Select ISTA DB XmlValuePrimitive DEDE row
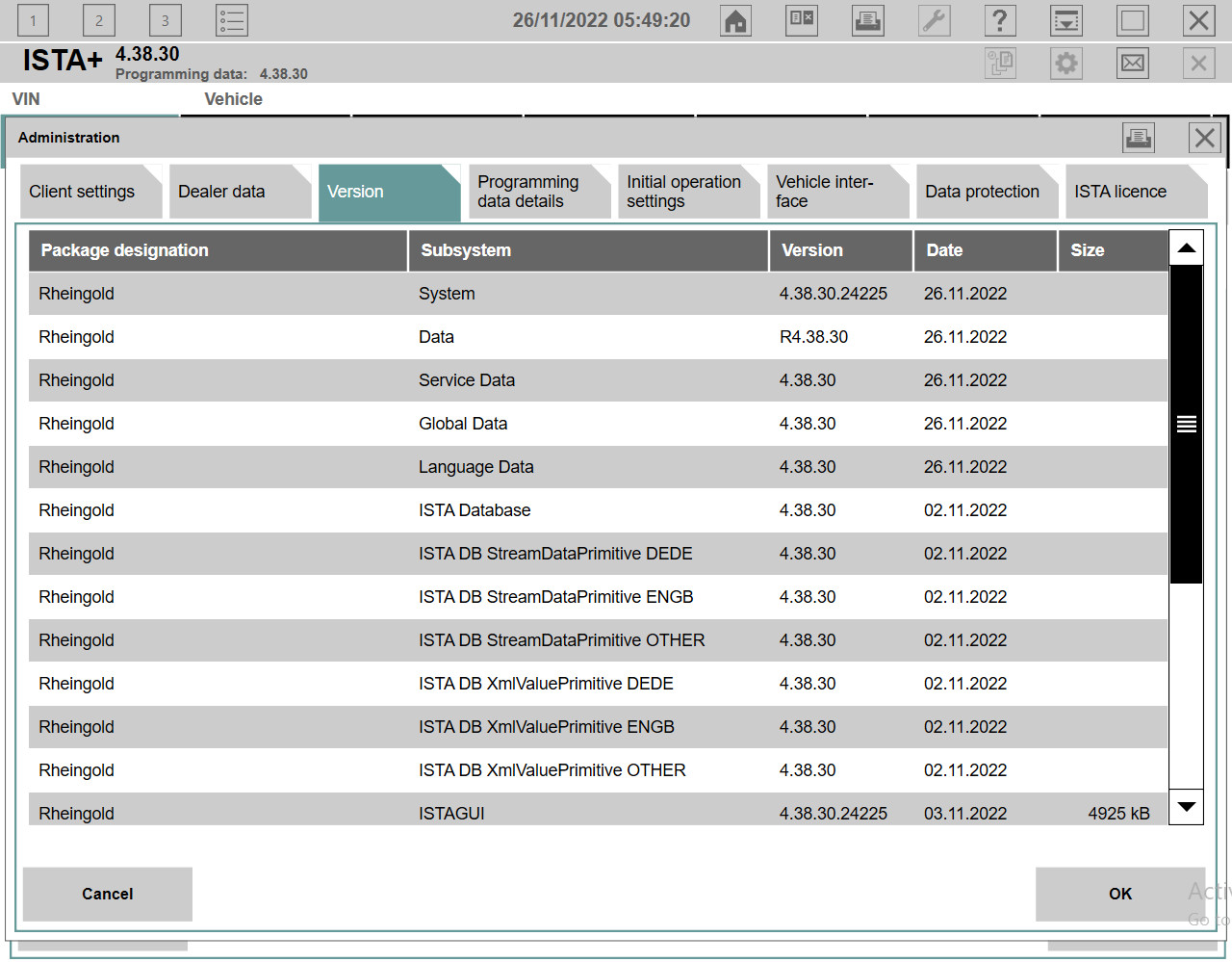 (598, 684)
